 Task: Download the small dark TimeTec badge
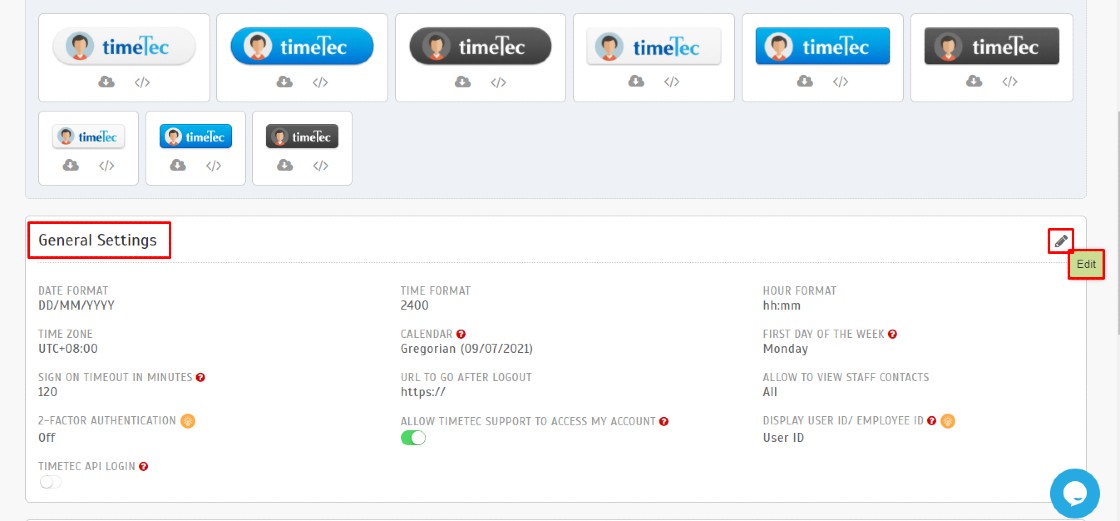(x=285, y=166)
